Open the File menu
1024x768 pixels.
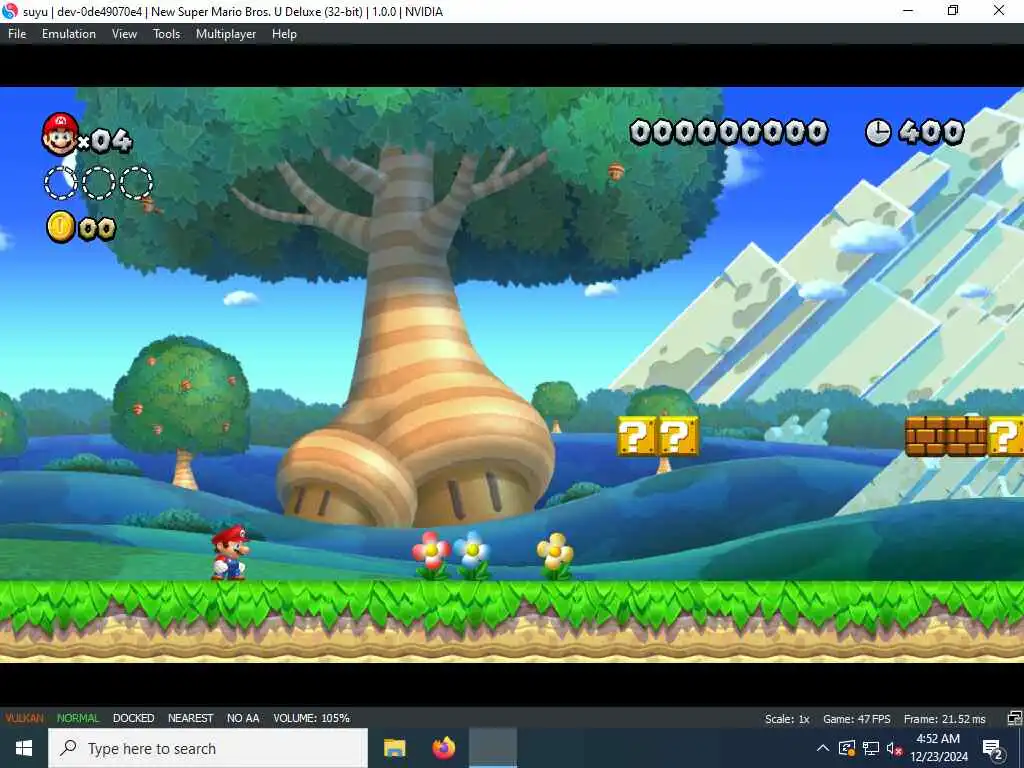pyautogui.click(x=17, y=34)
